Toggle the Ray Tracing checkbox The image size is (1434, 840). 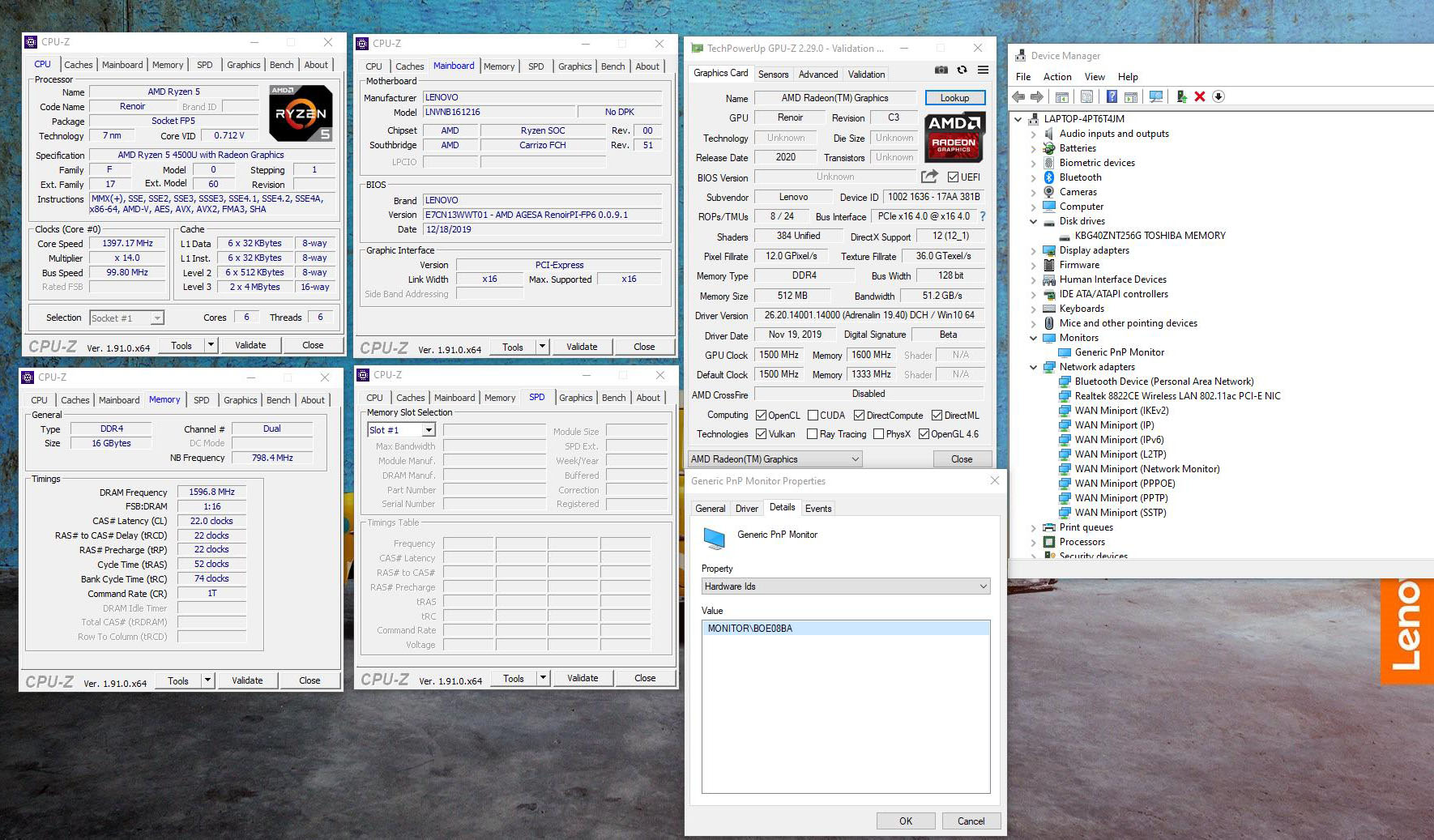point(813,434)
